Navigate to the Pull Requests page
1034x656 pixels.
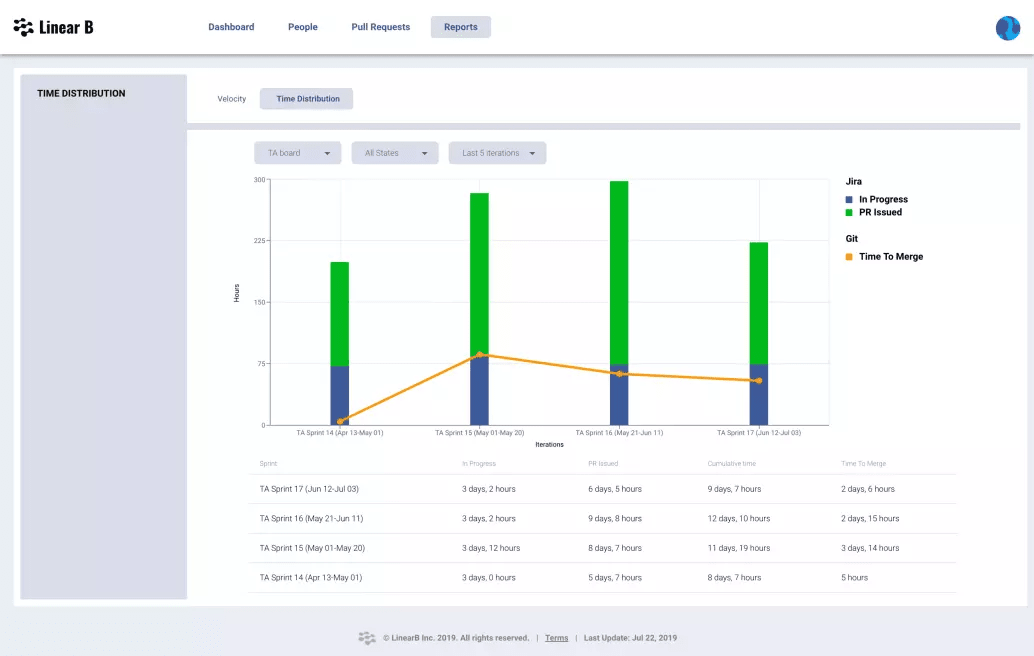[380, 27]
